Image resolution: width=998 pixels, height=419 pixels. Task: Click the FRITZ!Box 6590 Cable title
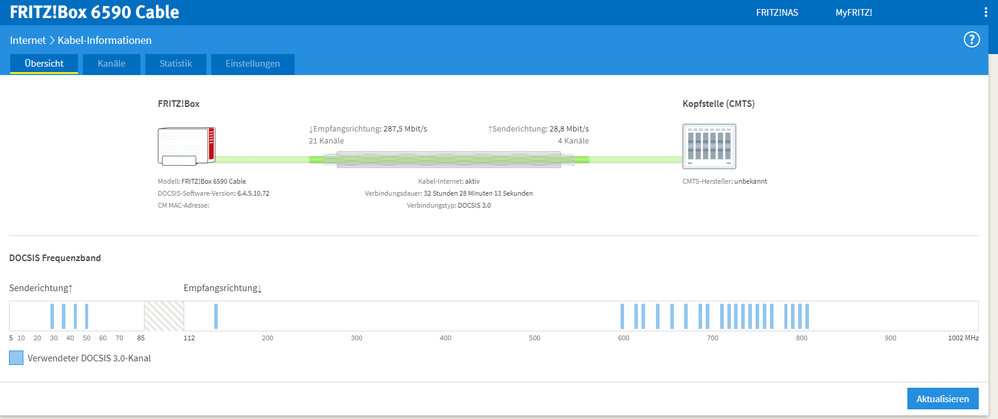coord(94,12)
